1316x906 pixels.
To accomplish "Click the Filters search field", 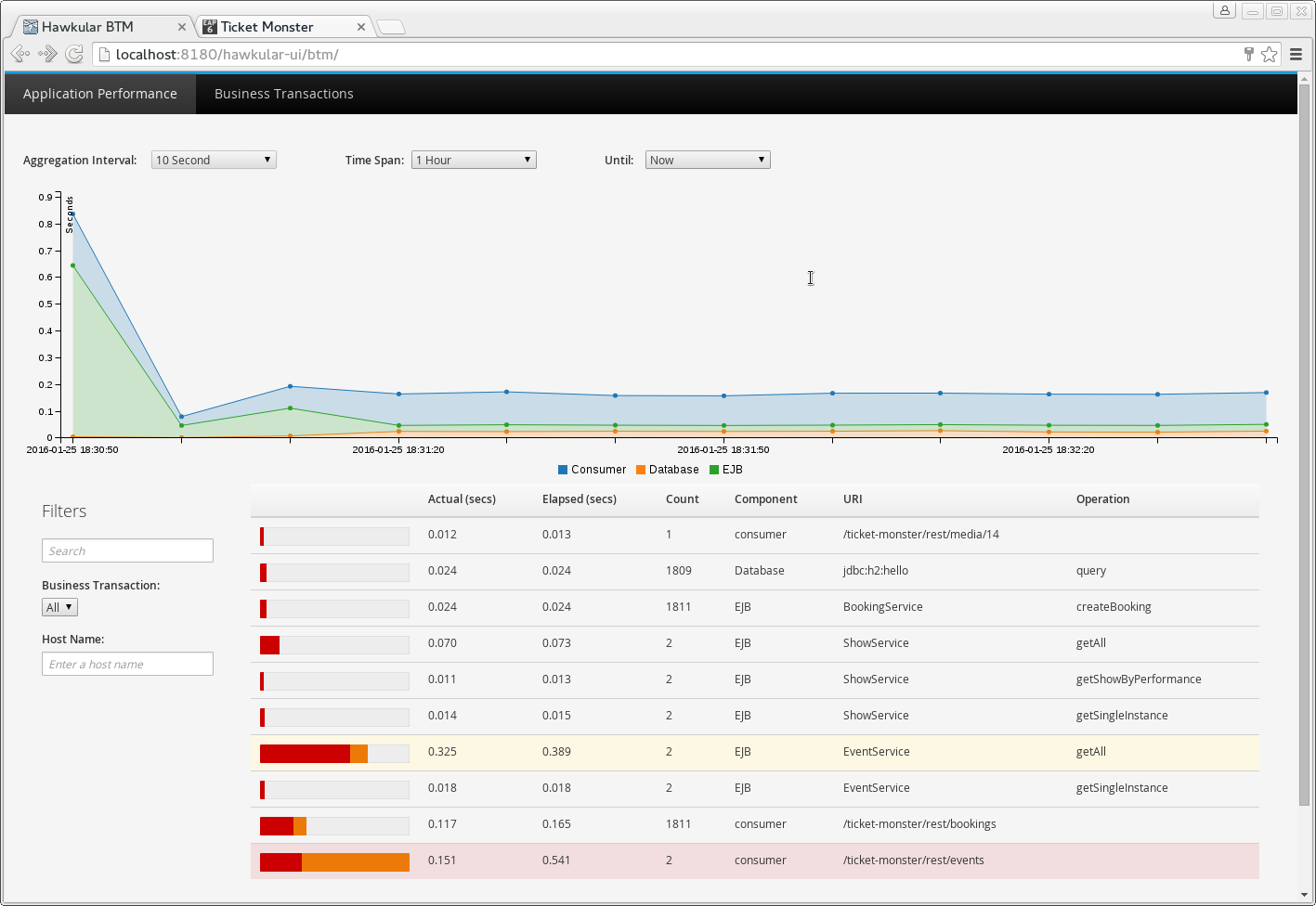I will 127,550.
